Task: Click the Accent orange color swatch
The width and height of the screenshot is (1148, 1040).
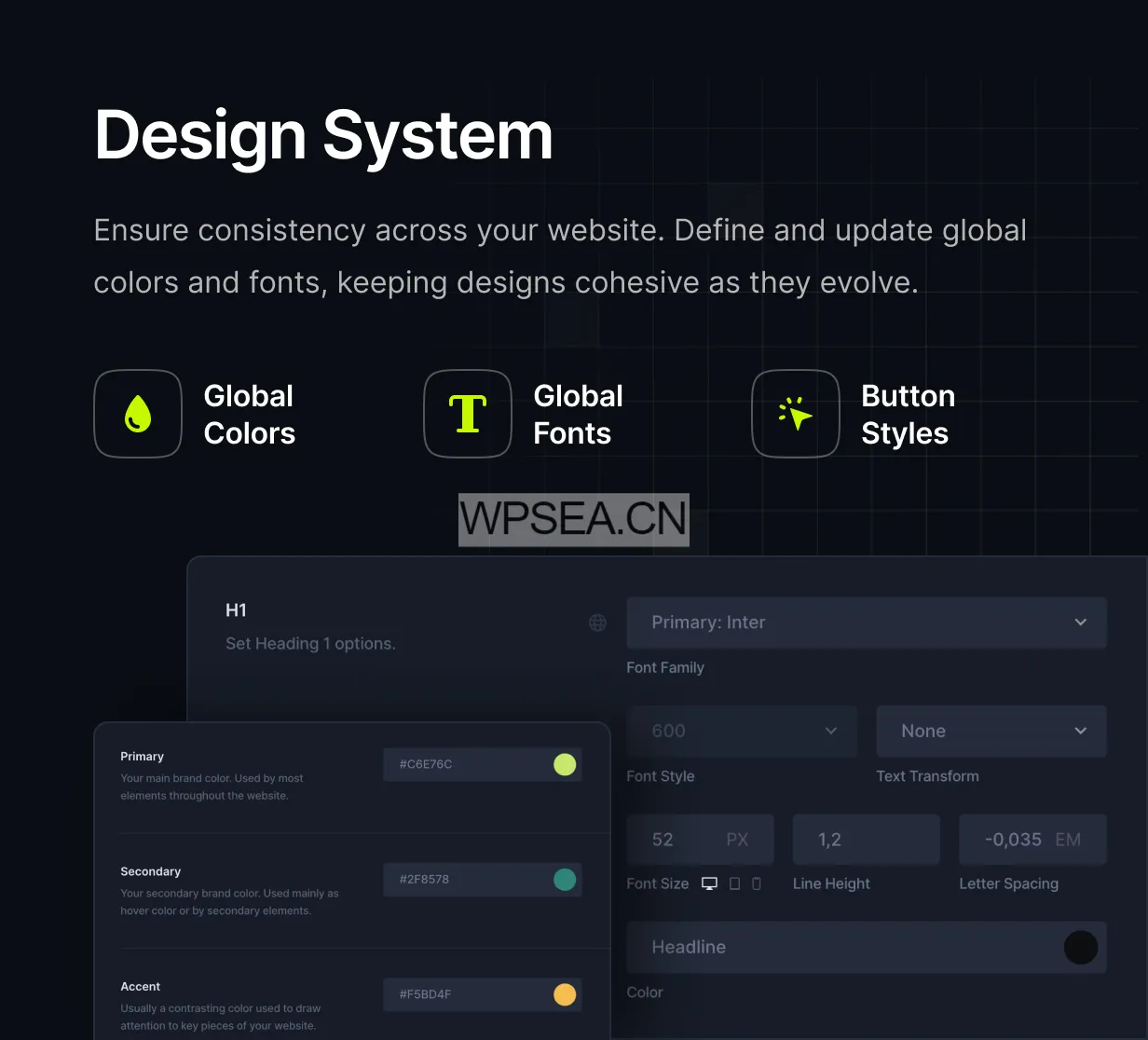Action: tap(565, 994)
